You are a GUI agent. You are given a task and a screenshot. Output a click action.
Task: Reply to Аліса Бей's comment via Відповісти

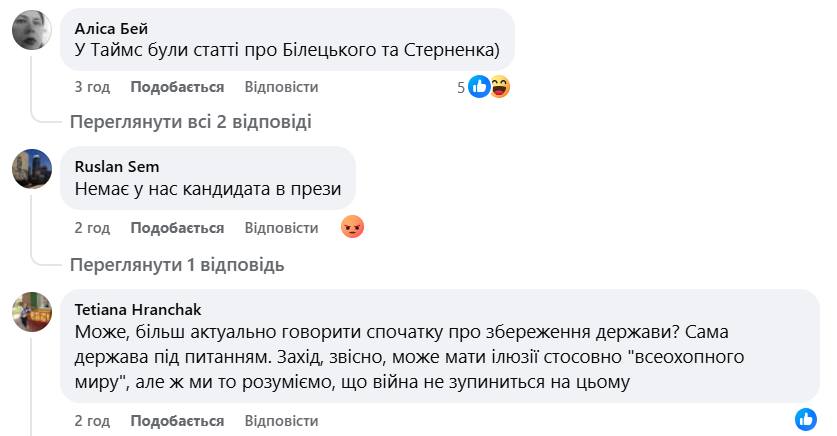click(281, 87)
